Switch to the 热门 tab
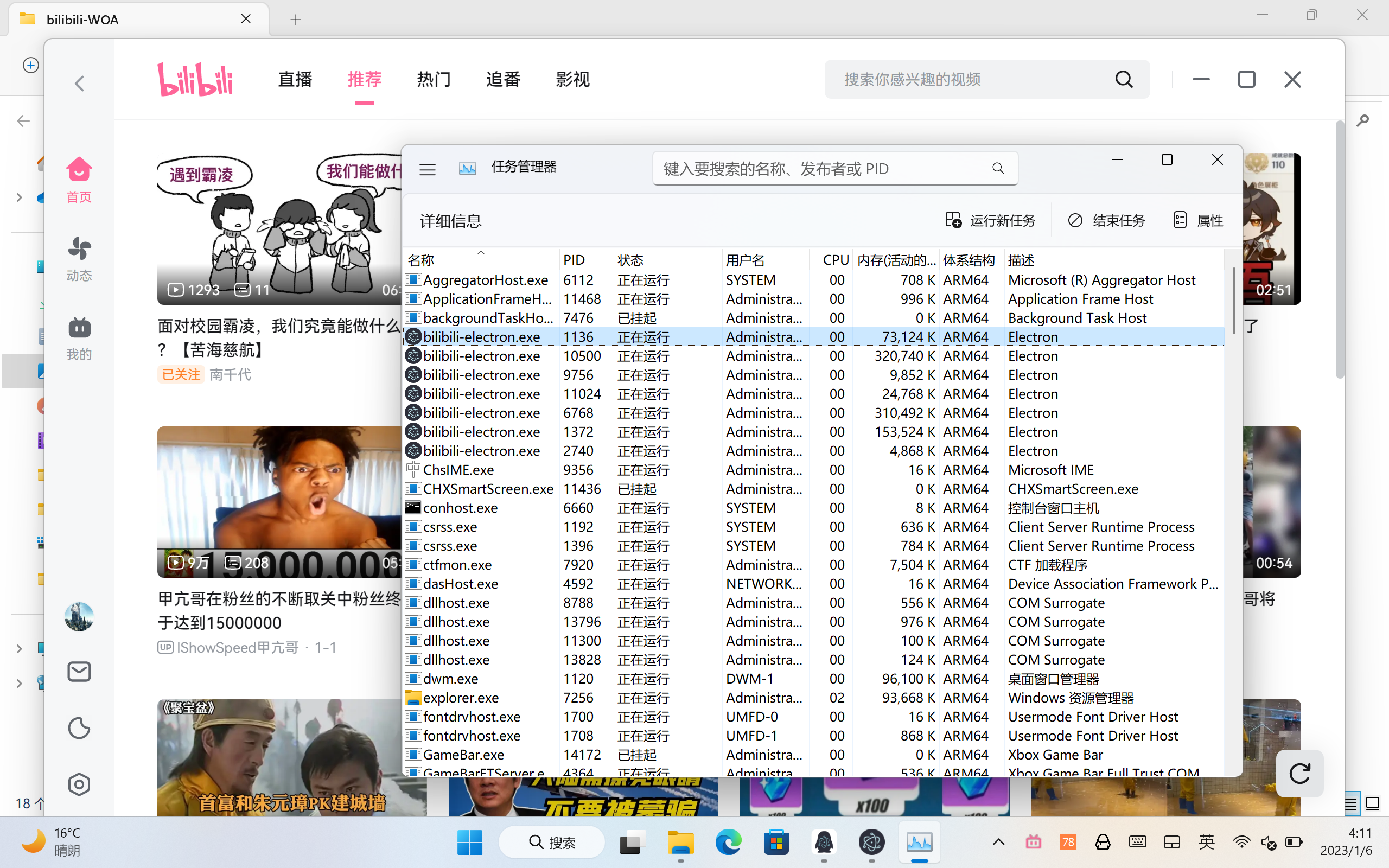 click(x=434, y=79)
